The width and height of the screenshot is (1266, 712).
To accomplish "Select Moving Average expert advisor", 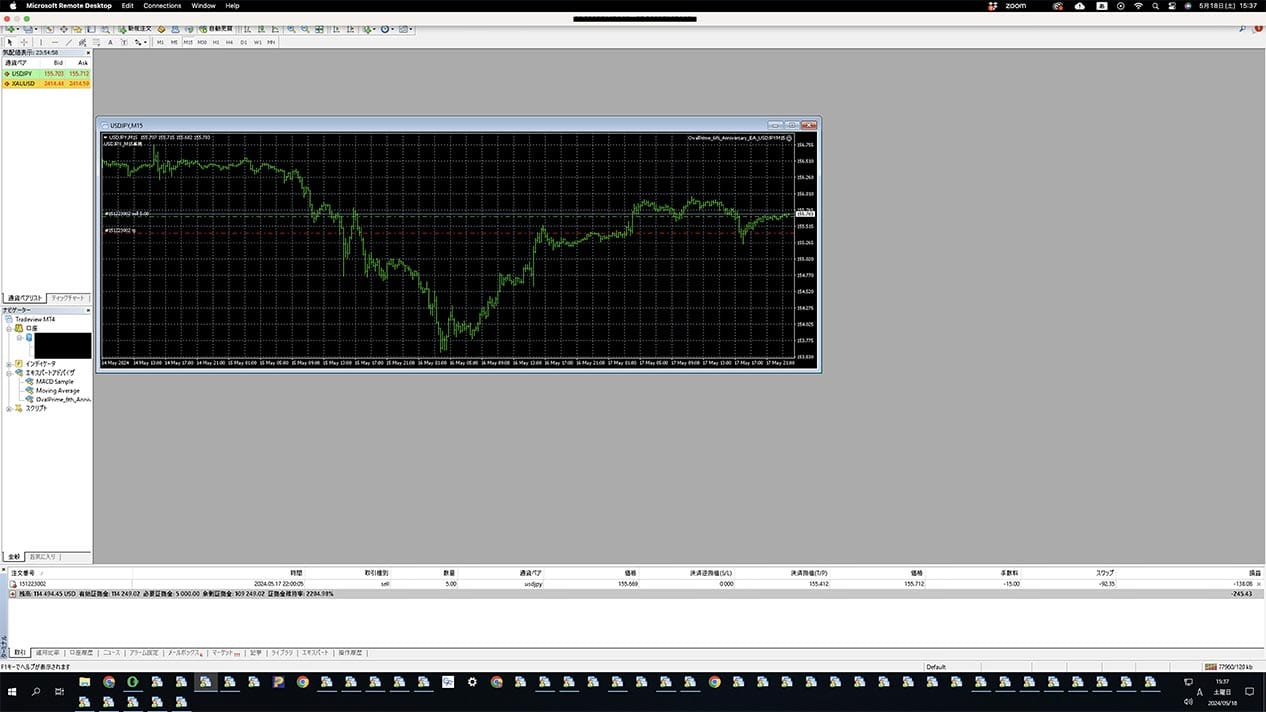I will pyautogui.click(x=57, y=390).
